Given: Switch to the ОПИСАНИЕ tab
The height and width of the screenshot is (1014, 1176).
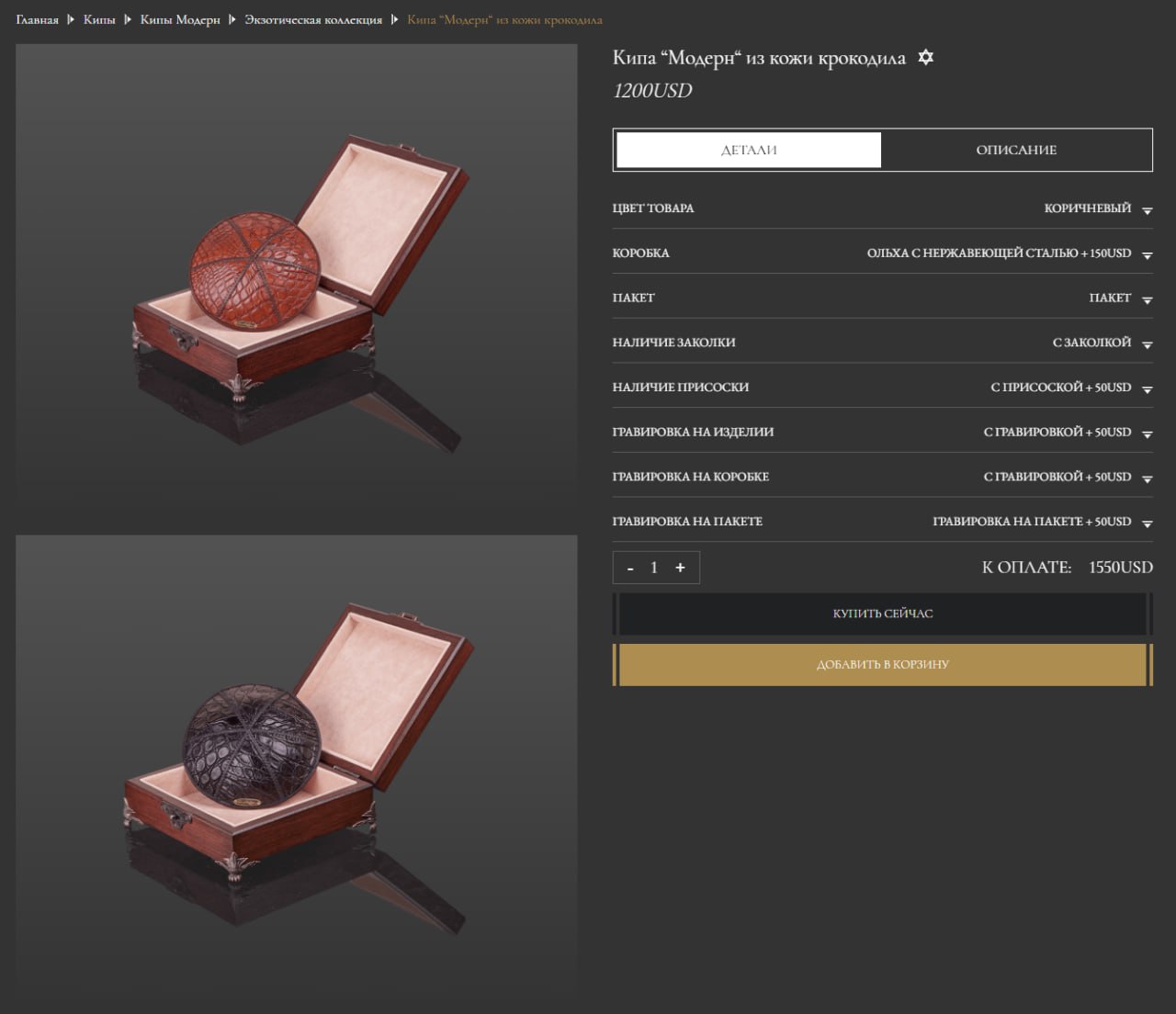Looking at the screenshot, I should [x=1015, y=150].
